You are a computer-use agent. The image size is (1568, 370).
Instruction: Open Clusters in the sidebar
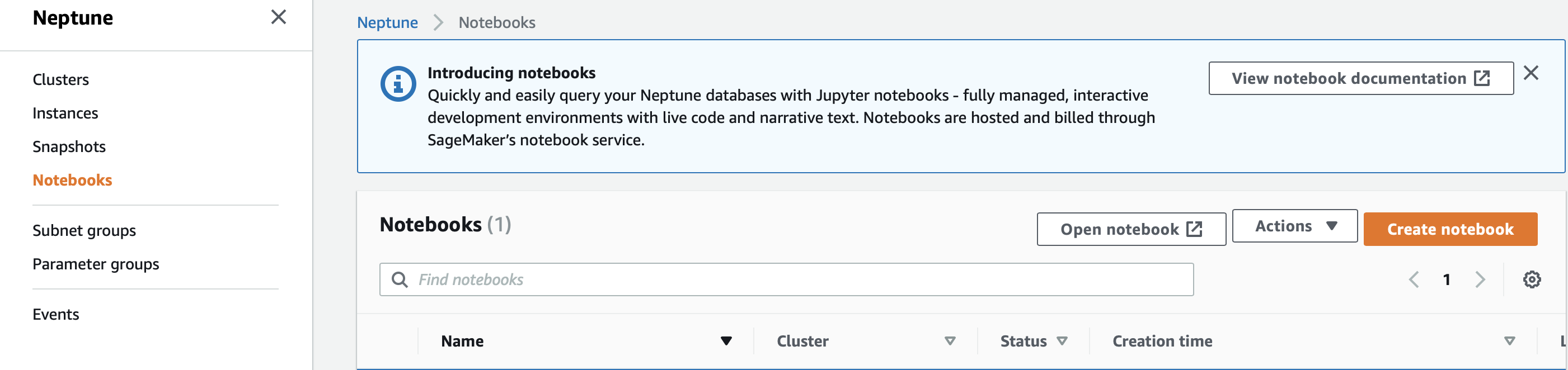tap(61, 79)
